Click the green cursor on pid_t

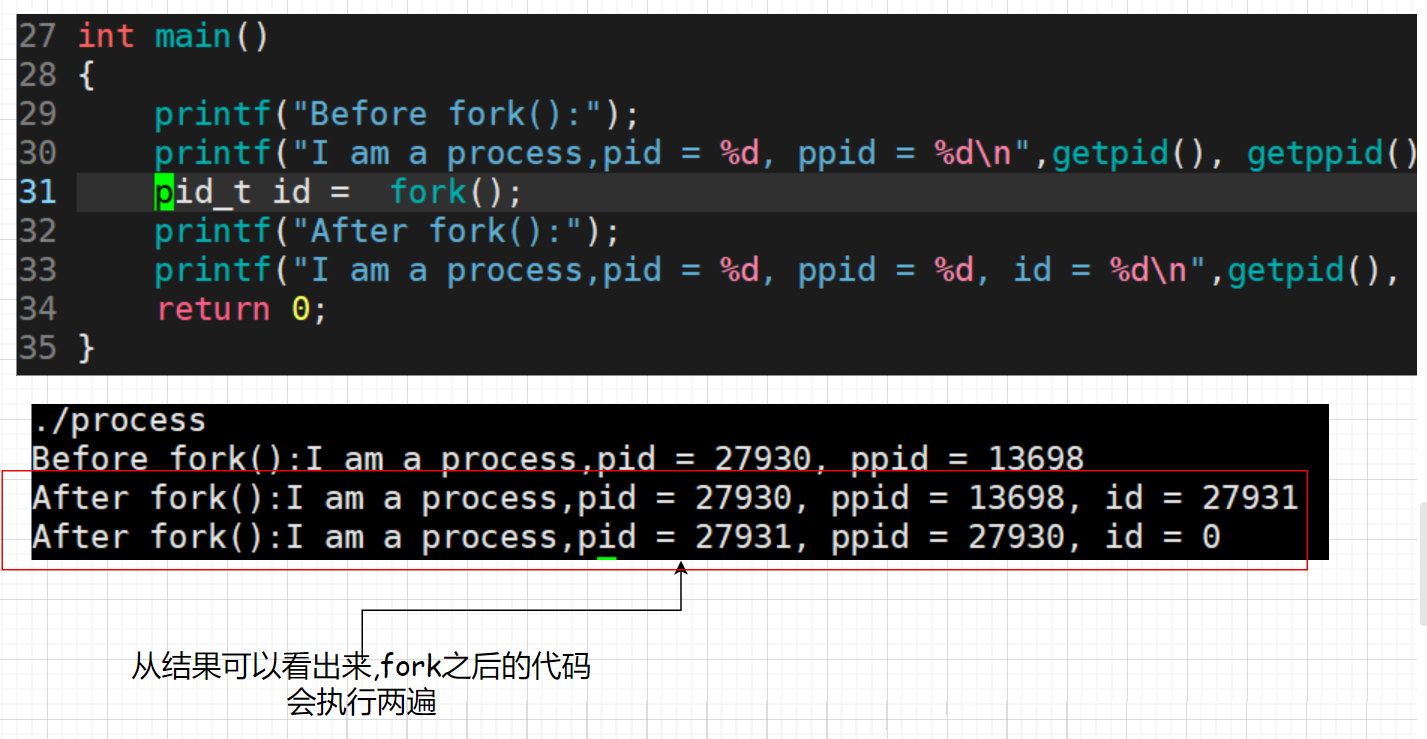pos(164,192)
